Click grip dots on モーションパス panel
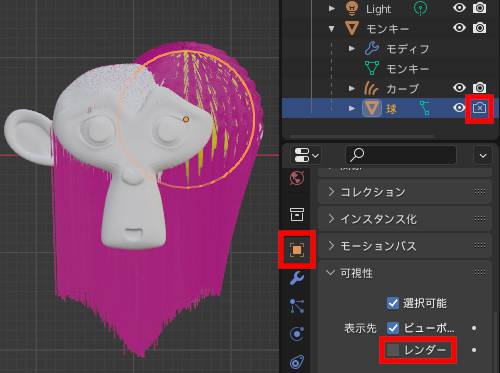Viewport: 500px width, 373px height. tap(480, 246)
